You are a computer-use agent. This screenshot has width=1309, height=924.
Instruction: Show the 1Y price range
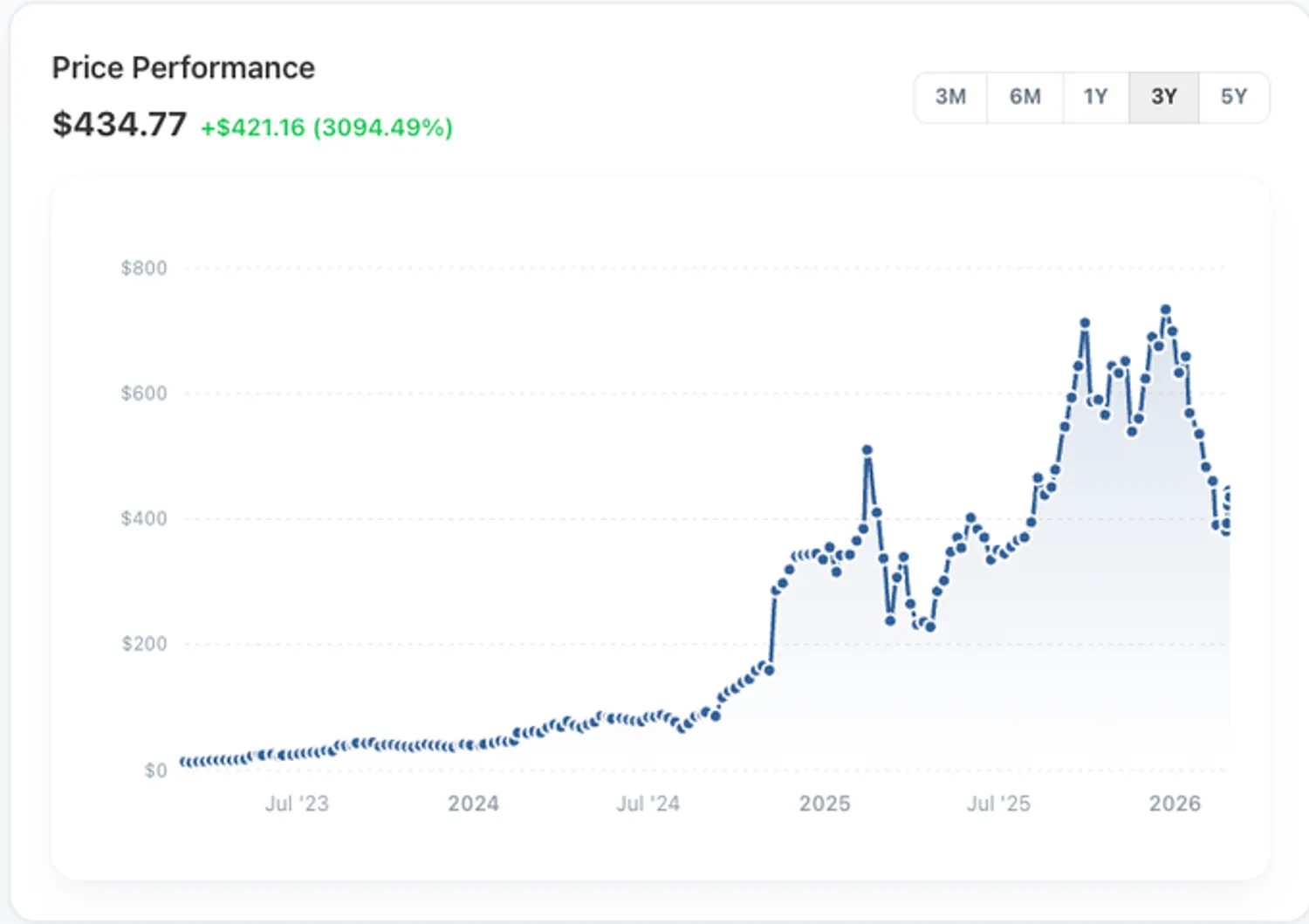pyautogui.click(x=1096, y=97)
